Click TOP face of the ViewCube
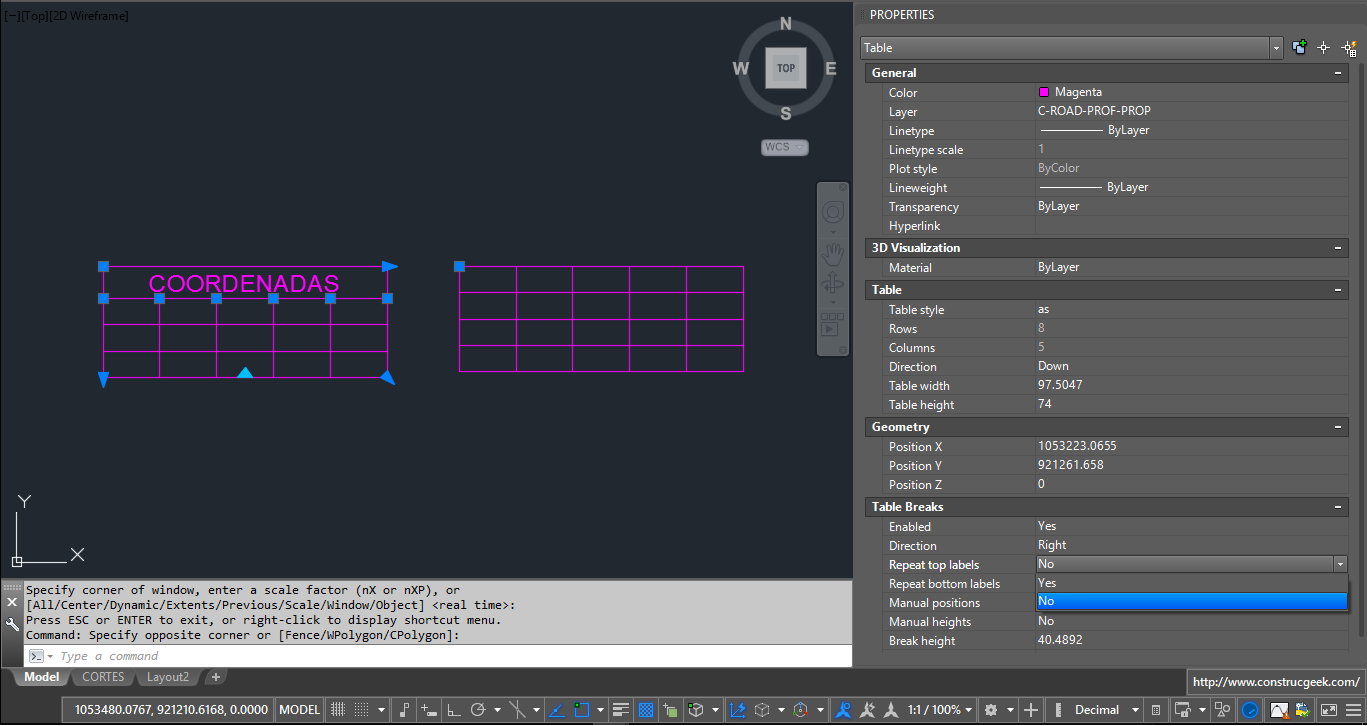 coord(786,68)
